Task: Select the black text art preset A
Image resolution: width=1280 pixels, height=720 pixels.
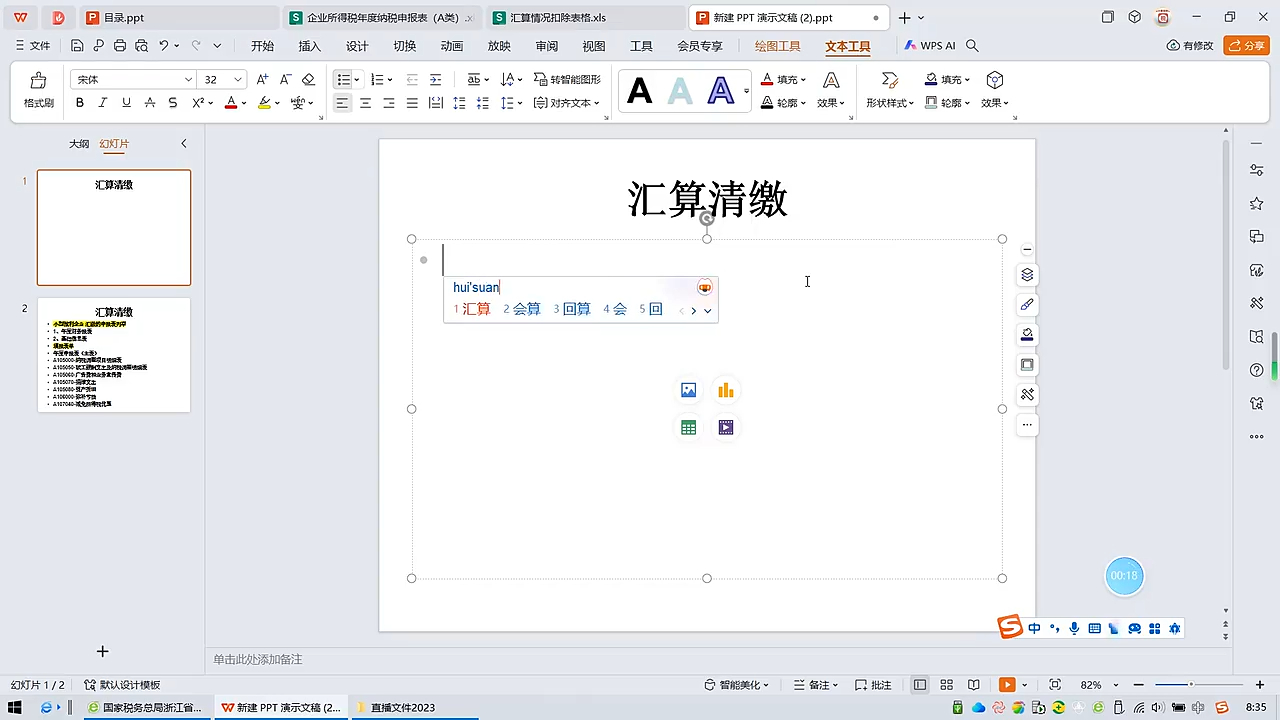Action: pos(639,92)
